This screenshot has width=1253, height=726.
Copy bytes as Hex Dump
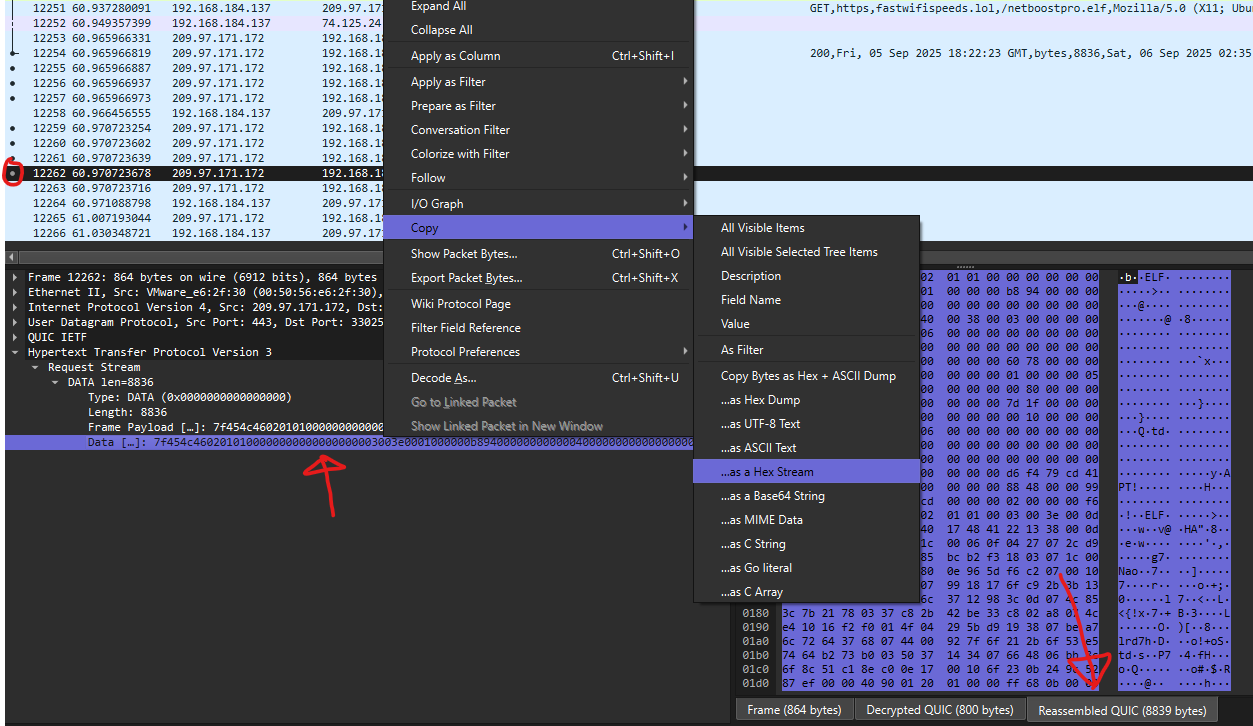[x=806, y=400]
